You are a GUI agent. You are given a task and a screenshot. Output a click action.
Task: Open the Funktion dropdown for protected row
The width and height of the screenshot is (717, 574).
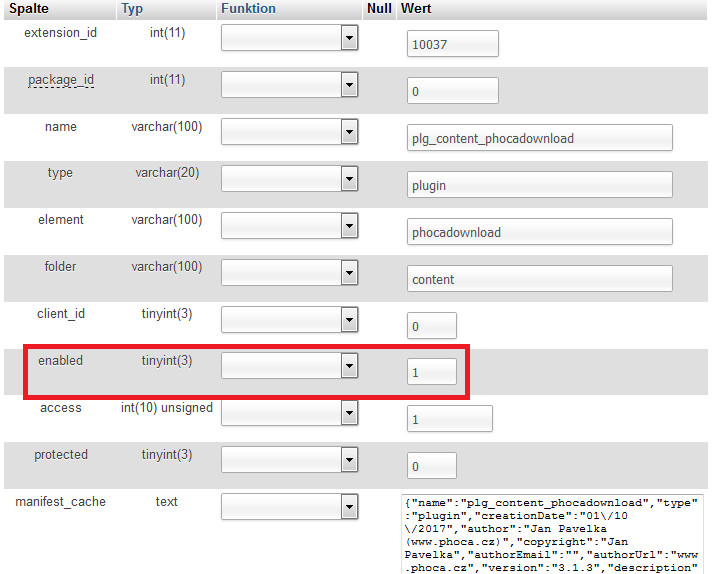[289, 460]
